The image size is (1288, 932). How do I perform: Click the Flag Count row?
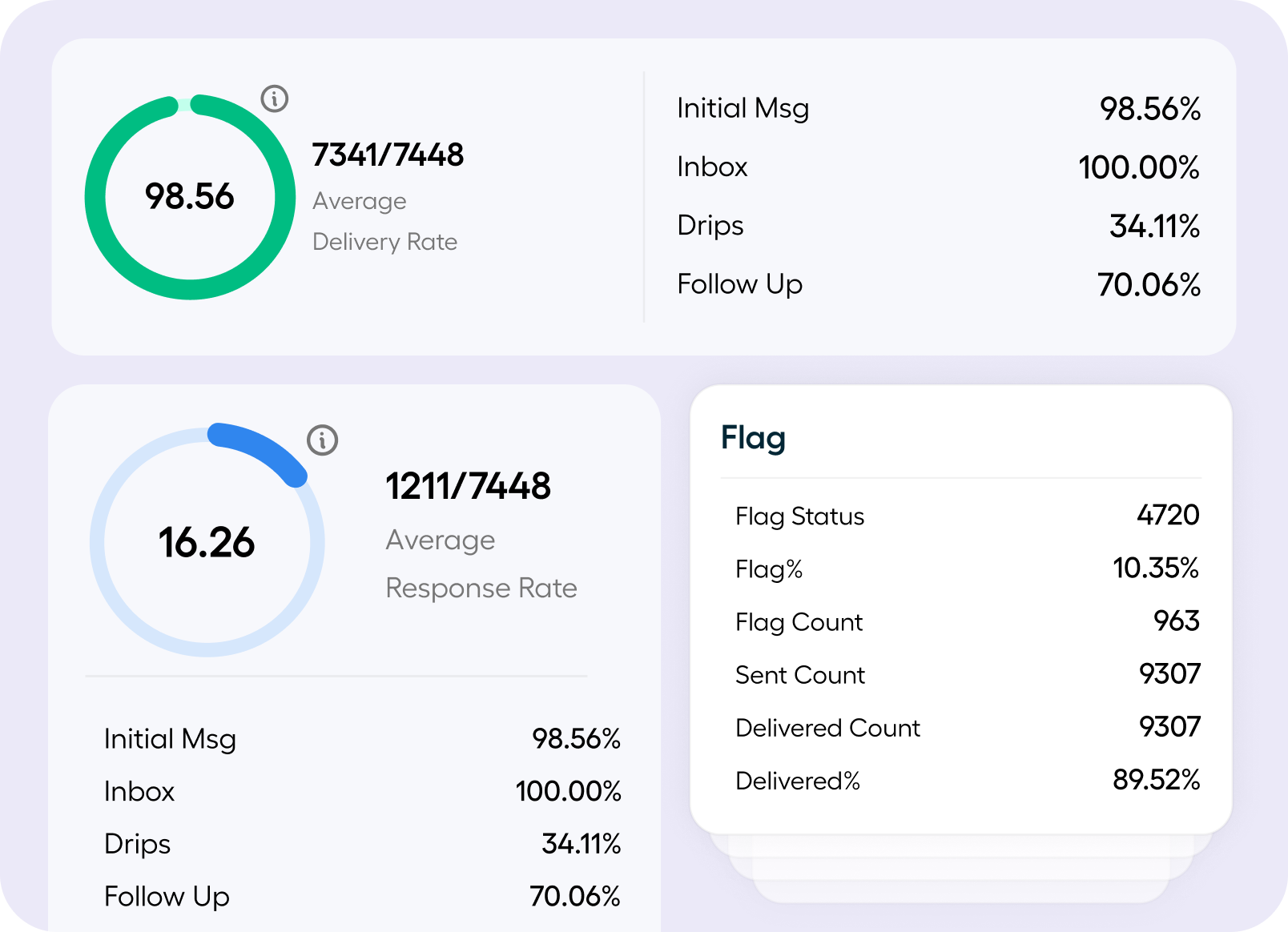tap(967, 621)
